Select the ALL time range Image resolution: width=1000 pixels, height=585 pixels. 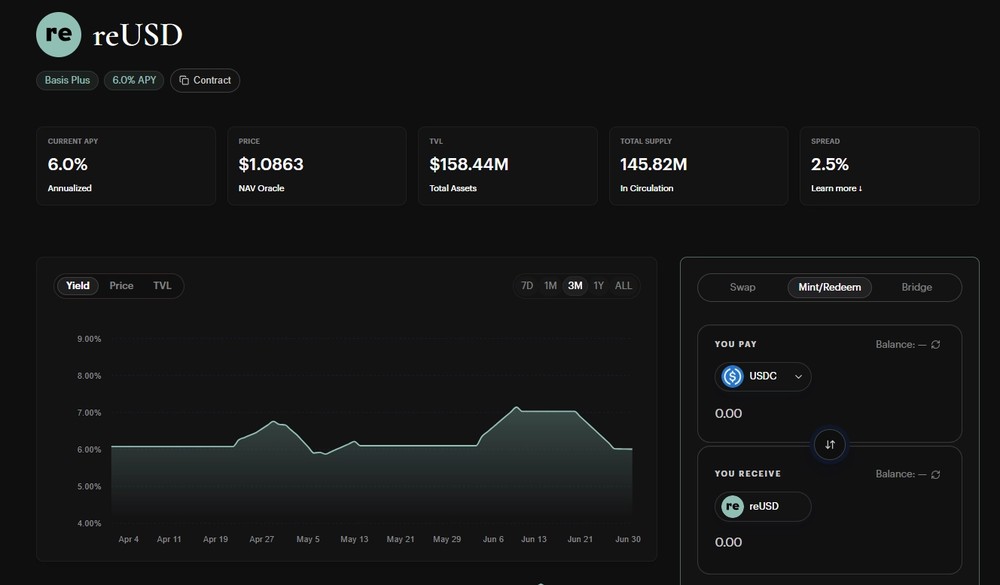[x=623, y=286]
